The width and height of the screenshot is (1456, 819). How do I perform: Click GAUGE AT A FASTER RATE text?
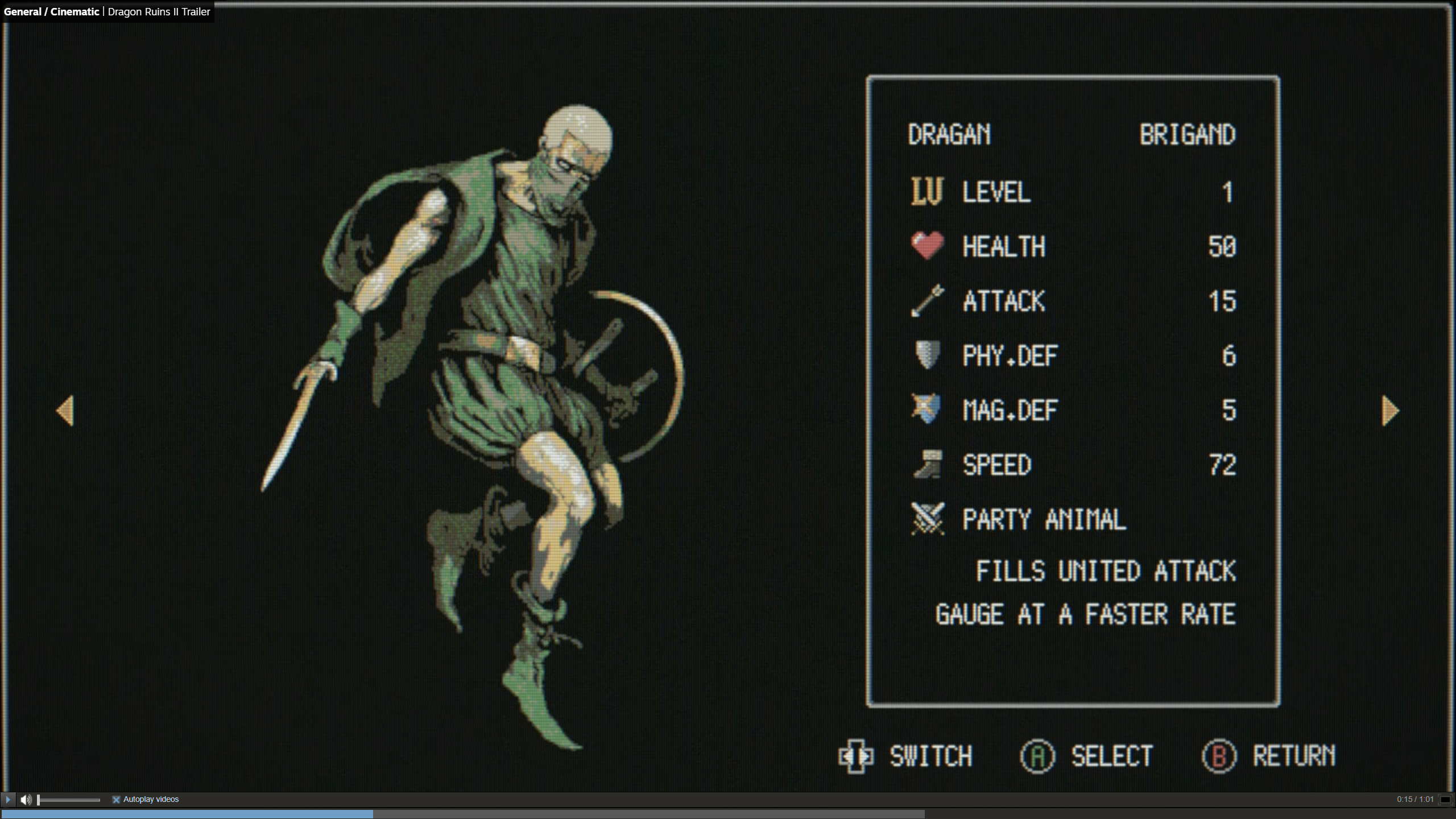(1086, 614)
